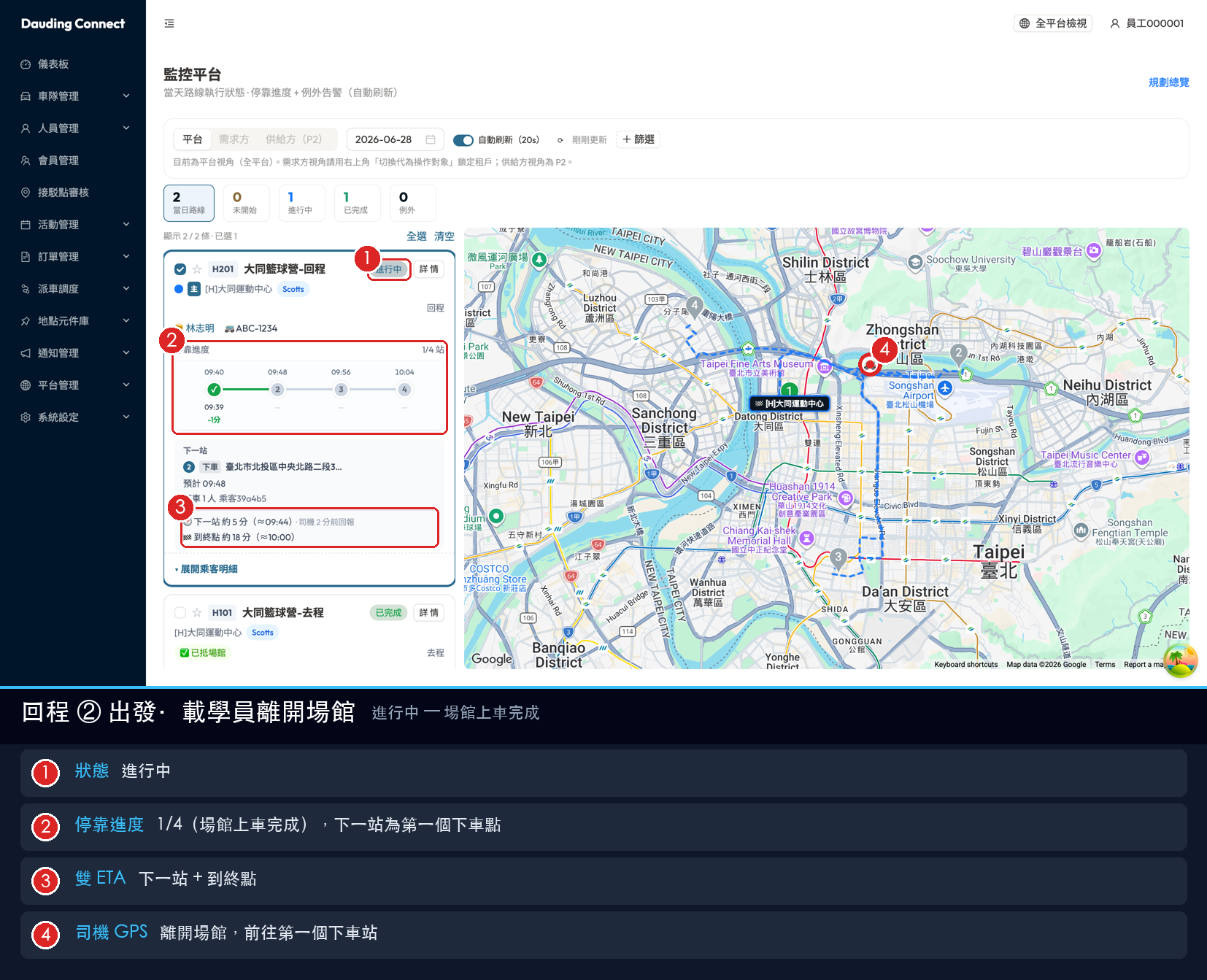Toggle the 自動刷新 (20s) switch
The image size is (1207, 980).
pos(463,140)
